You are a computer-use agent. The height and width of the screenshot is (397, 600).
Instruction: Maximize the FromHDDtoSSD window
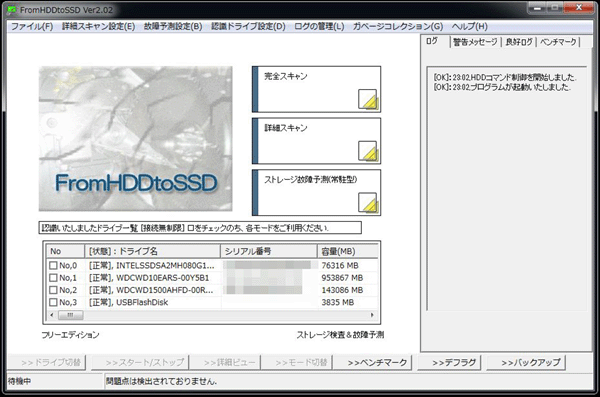click(555, 8)
